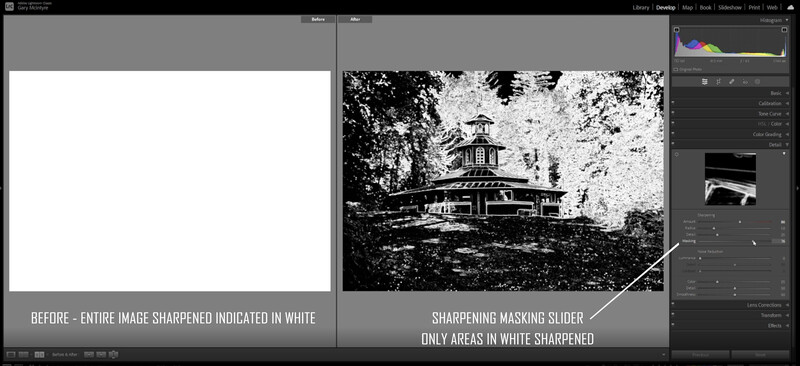
Task: Click the detail zoom preview thumbnail
Action: point(730,179)
